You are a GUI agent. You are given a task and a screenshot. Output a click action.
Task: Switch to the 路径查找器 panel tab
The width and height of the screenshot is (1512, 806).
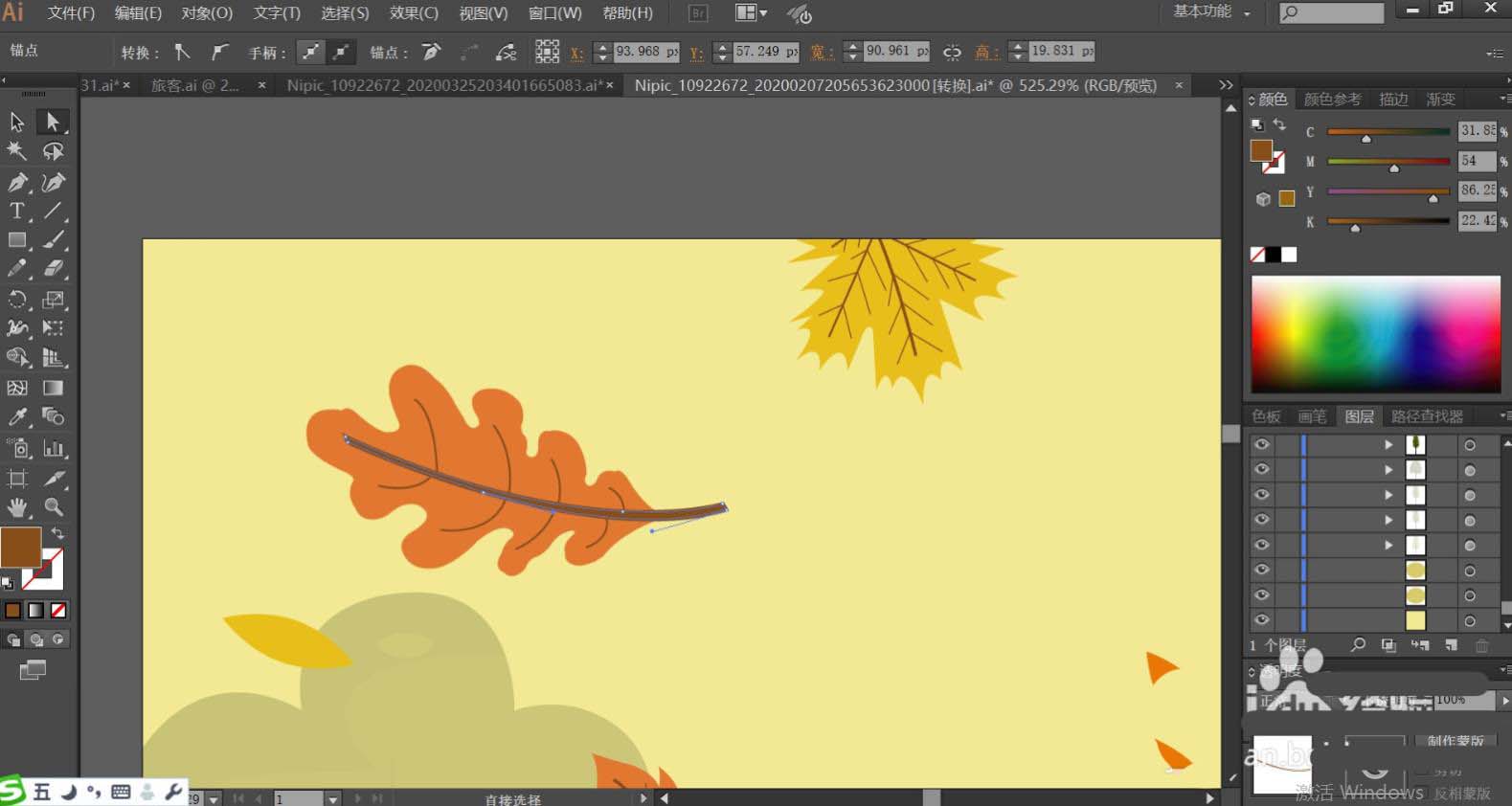click(1427, 416)
